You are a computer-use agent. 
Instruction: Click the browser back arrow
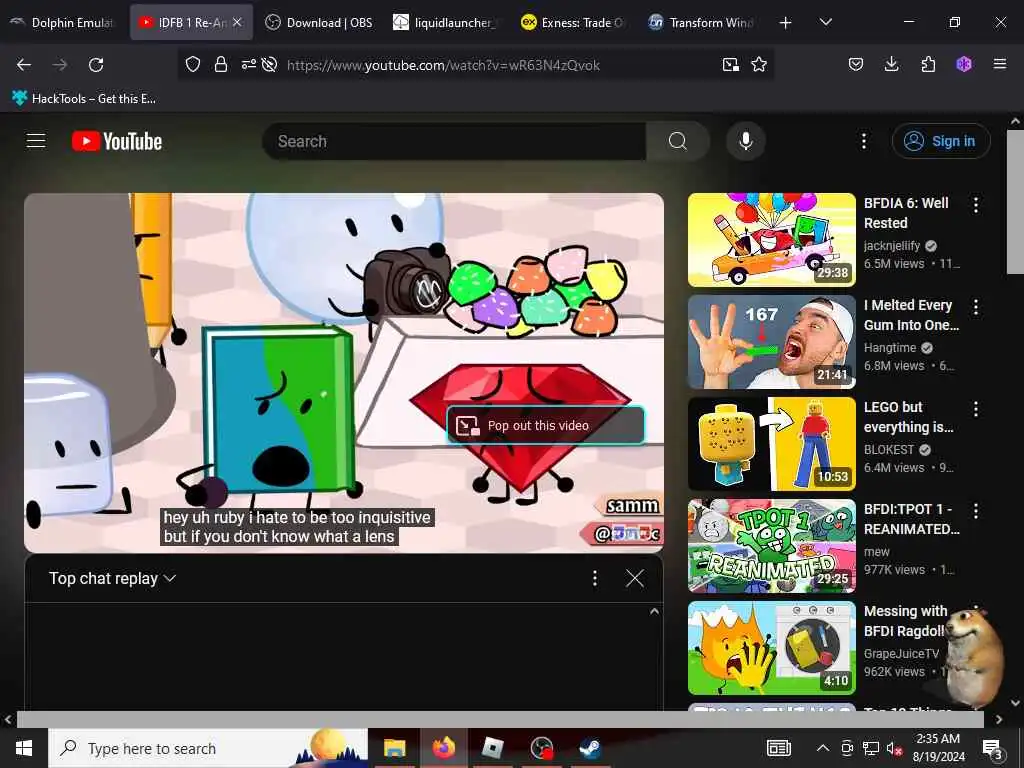tap(24, 65)
